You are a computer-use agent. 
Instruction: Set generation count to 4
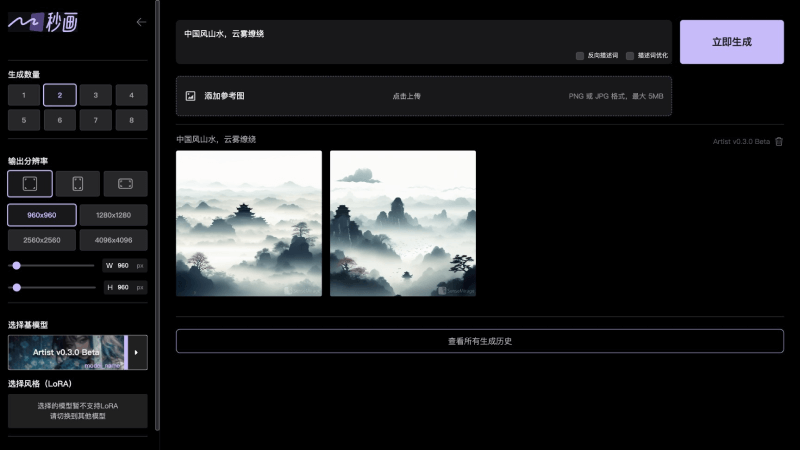[131, 95]
